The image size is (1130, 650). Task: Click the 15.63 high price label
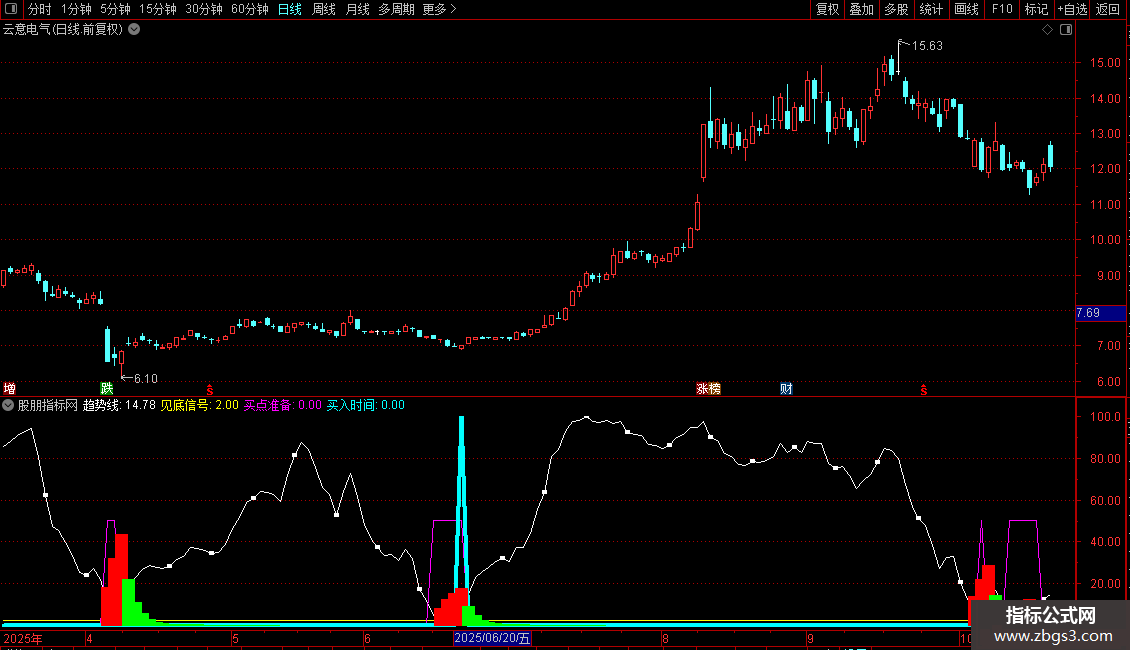click(x=927, y=46)
